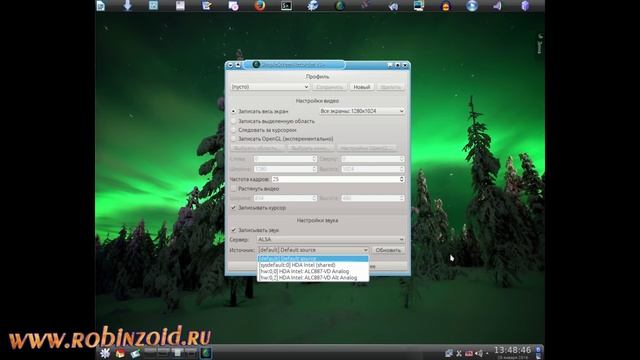
Task: Toggle 'Растянуть видео' checkbox
Action: click(x=233, y=189)
